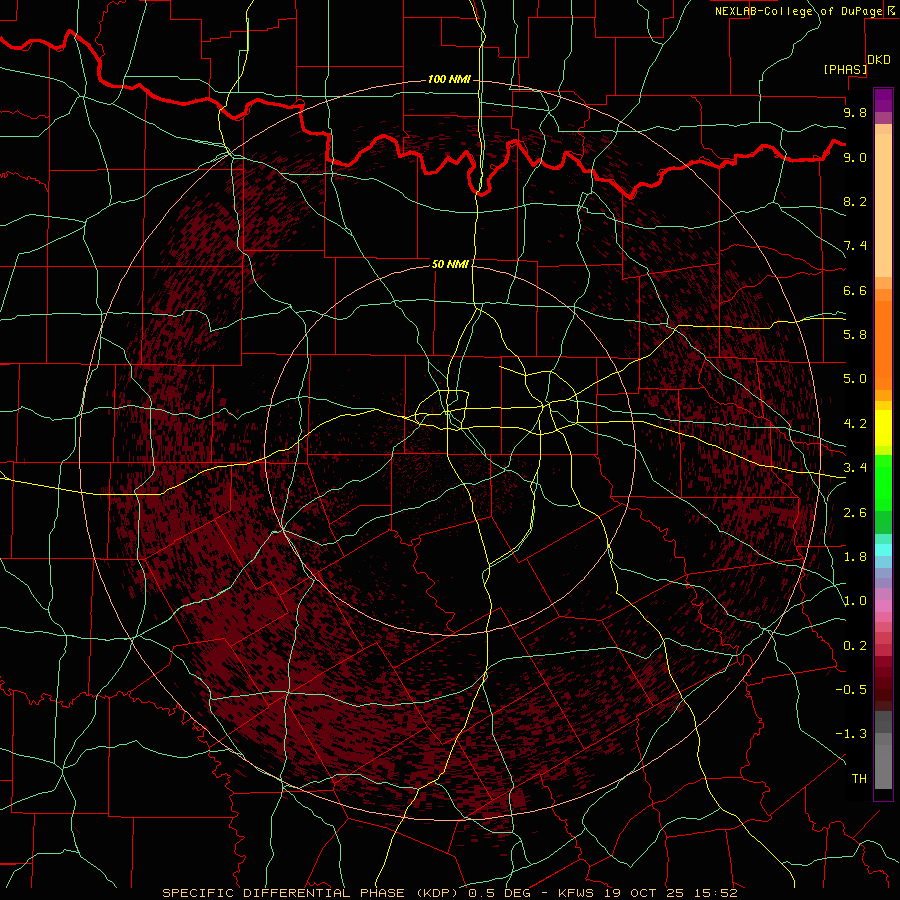Pick the peach band of the color scale

point(883,205)
